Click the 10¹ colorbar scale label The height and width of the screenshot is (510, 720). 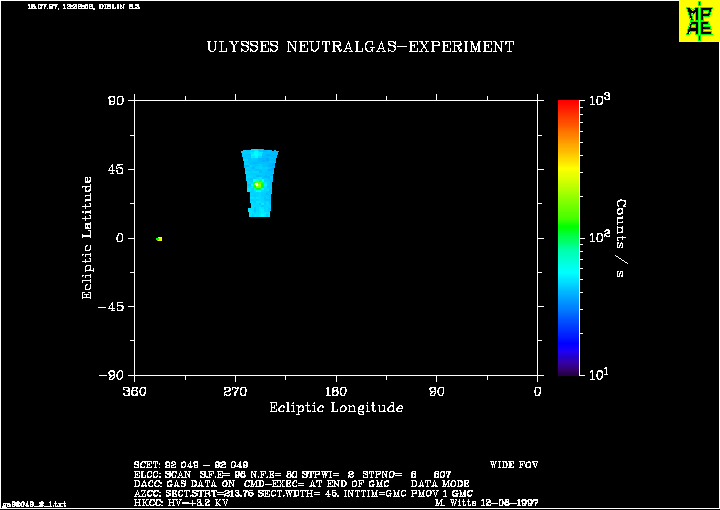click(x=601, y=375)
